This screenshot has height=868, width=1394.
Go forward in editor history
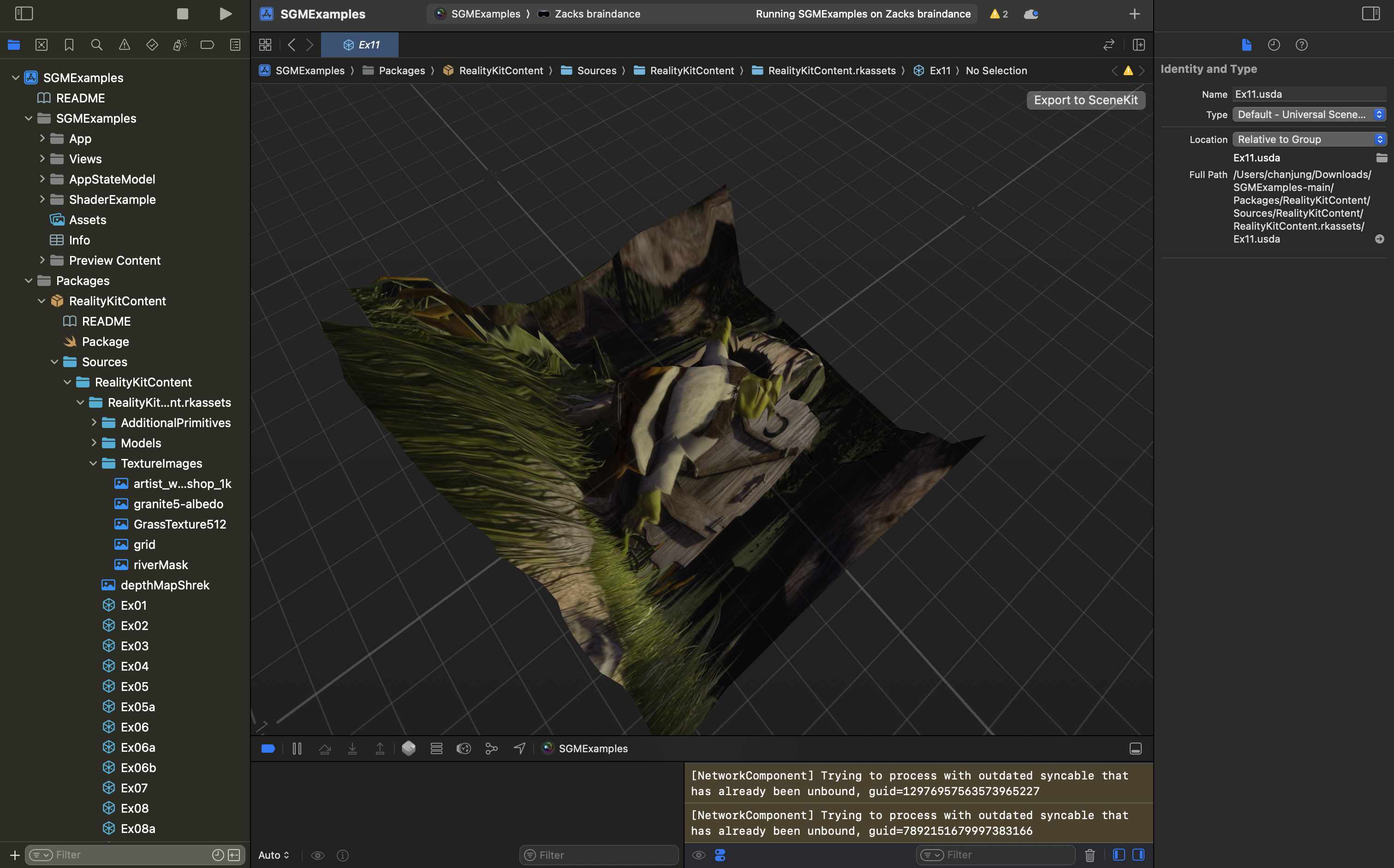[x=310, y=45]
